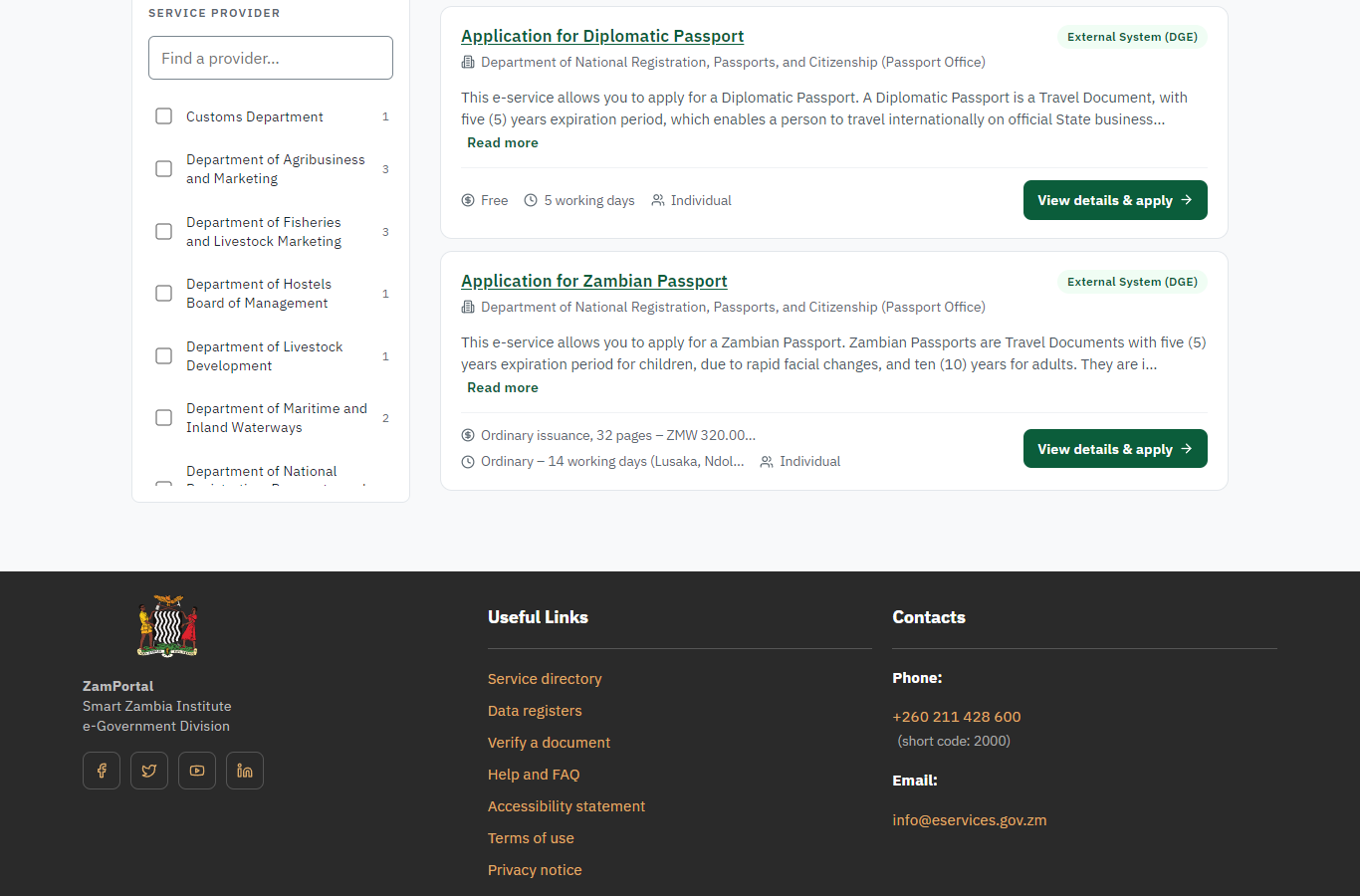This screenshot has height=896, width=1360.
Task: Click External System (DGE) badge on Zambian Passport
Action: click(1132, 282)
